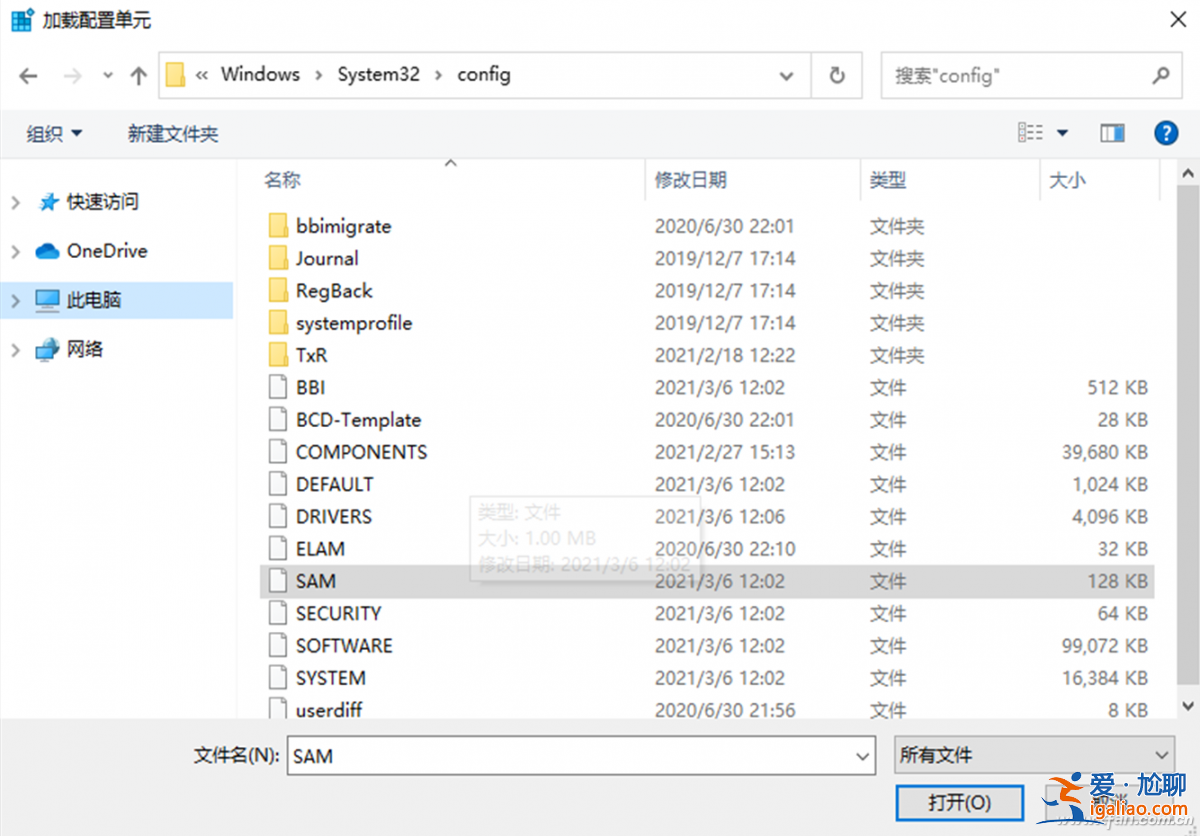This screenshot has width=1200, height=836.
Task: Open the 所有文件 file type dropdown
Action: click(1034, 755)
